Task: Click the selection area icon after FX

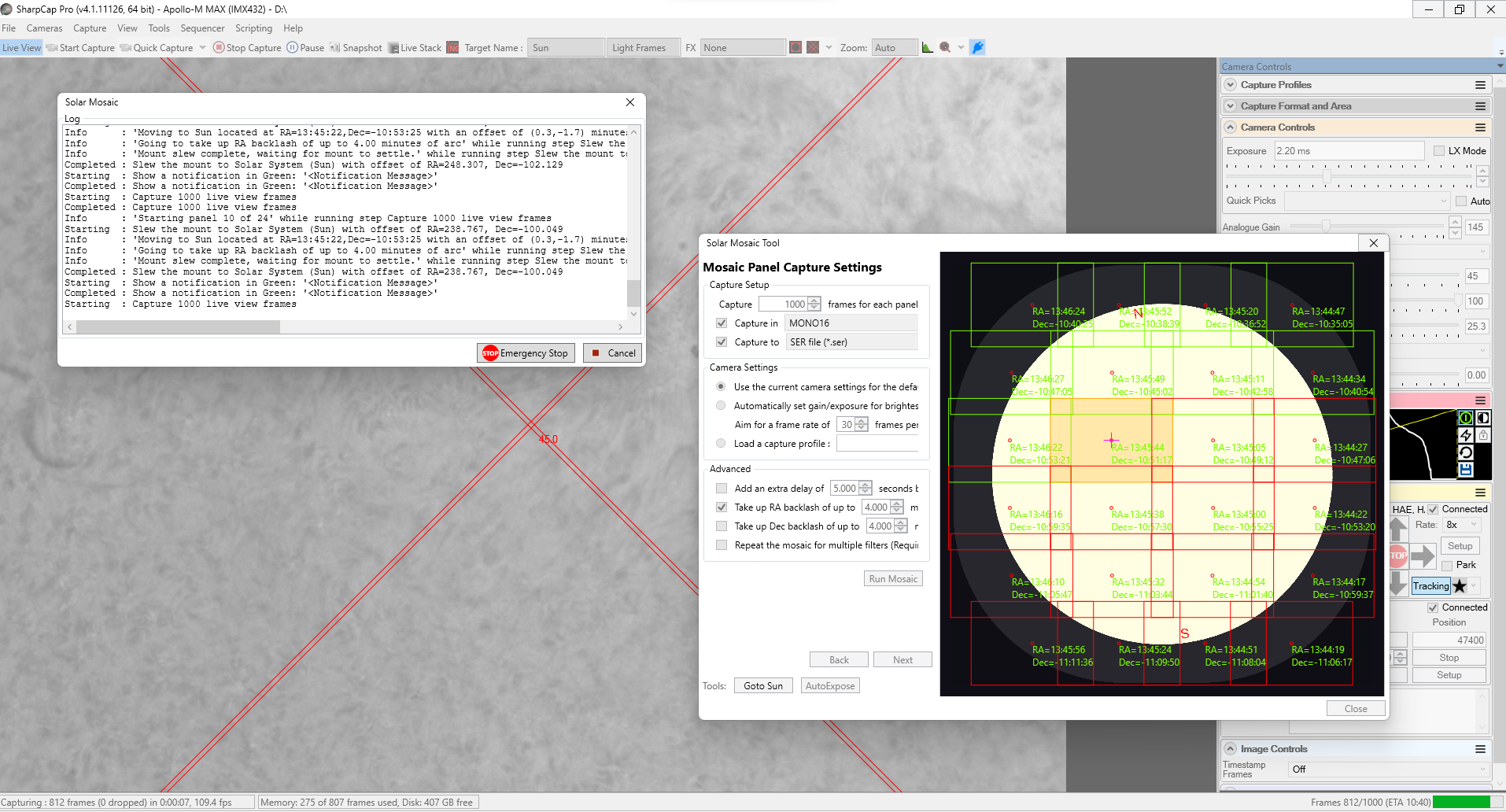Action: [x=795, y=47]
